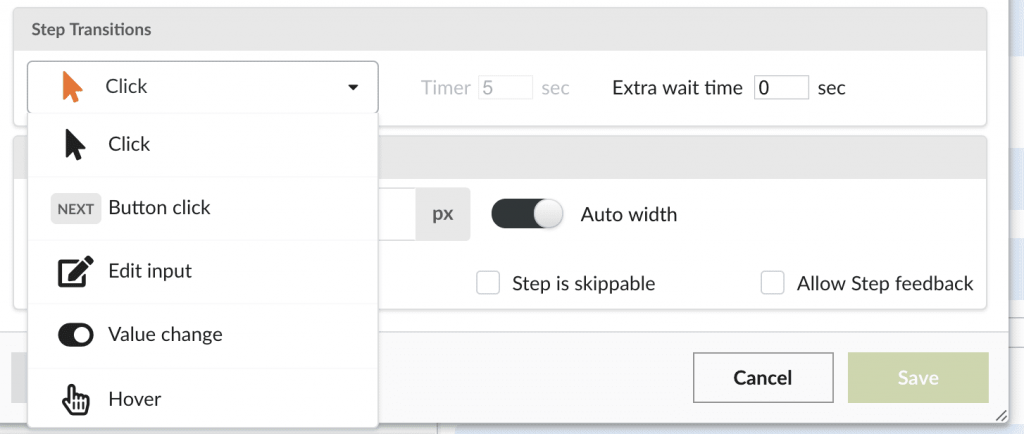Image resolution: width=1024 pixels, height=434 pixels.
Task: Collapse the transition dropdown using its caret arrow
Action: coord(353,87)
